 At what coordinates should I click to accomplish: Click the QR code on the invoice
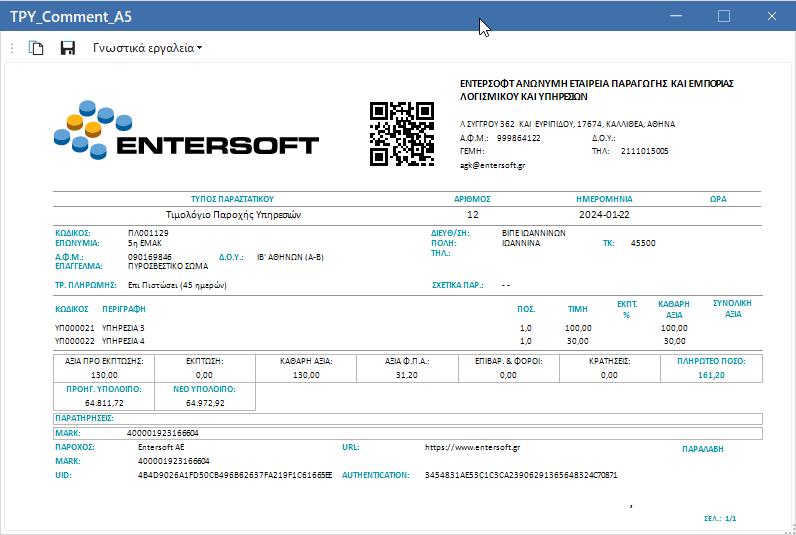pos(402,134)
